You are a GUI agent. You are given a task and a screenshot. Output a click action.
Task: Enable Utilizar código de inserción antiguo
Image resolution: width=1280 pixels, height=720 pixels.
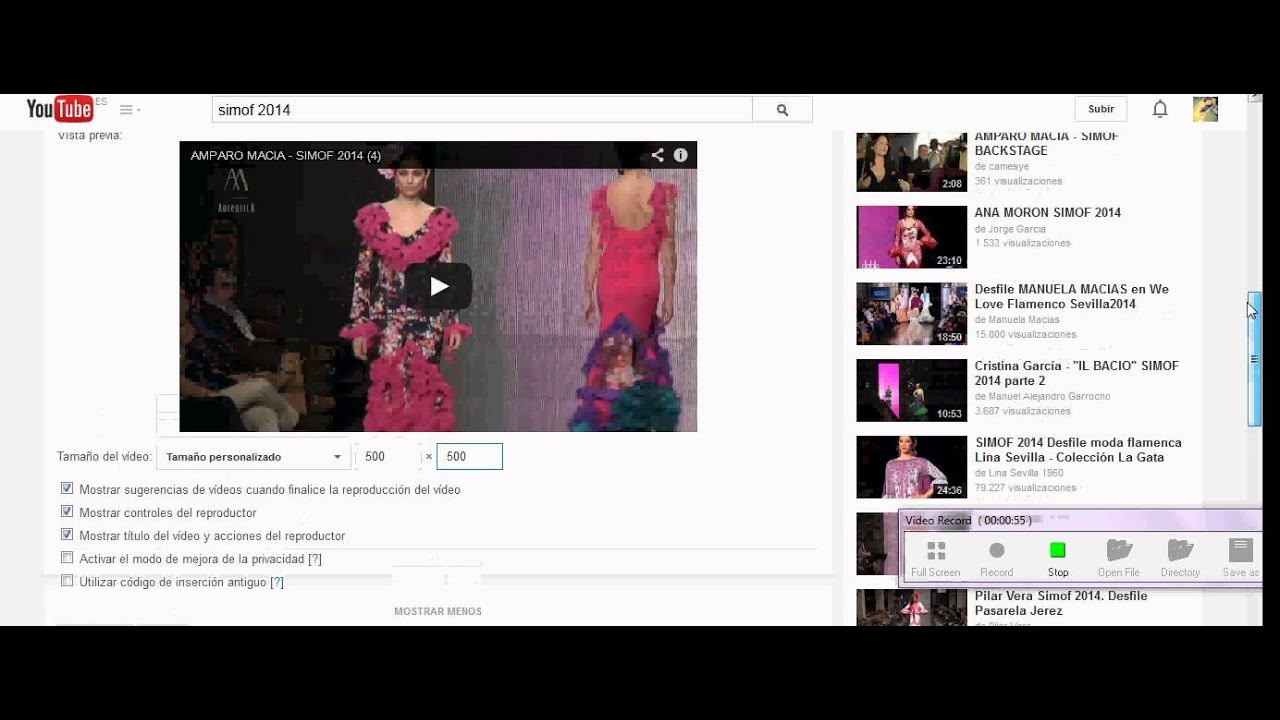[67, 581]
